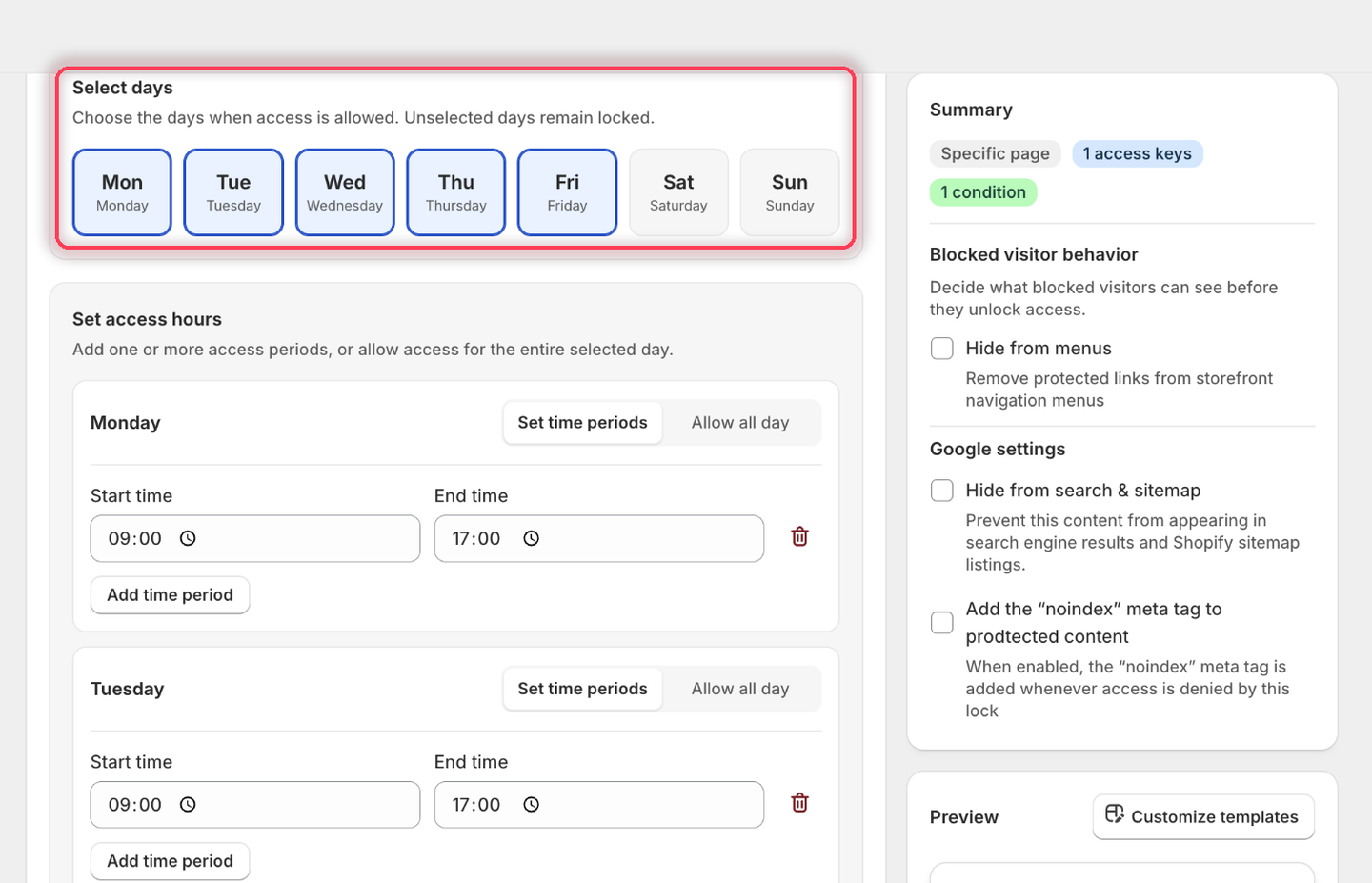
Task: Switch Monday to Allow all day
Action: (x=740, y=423)
